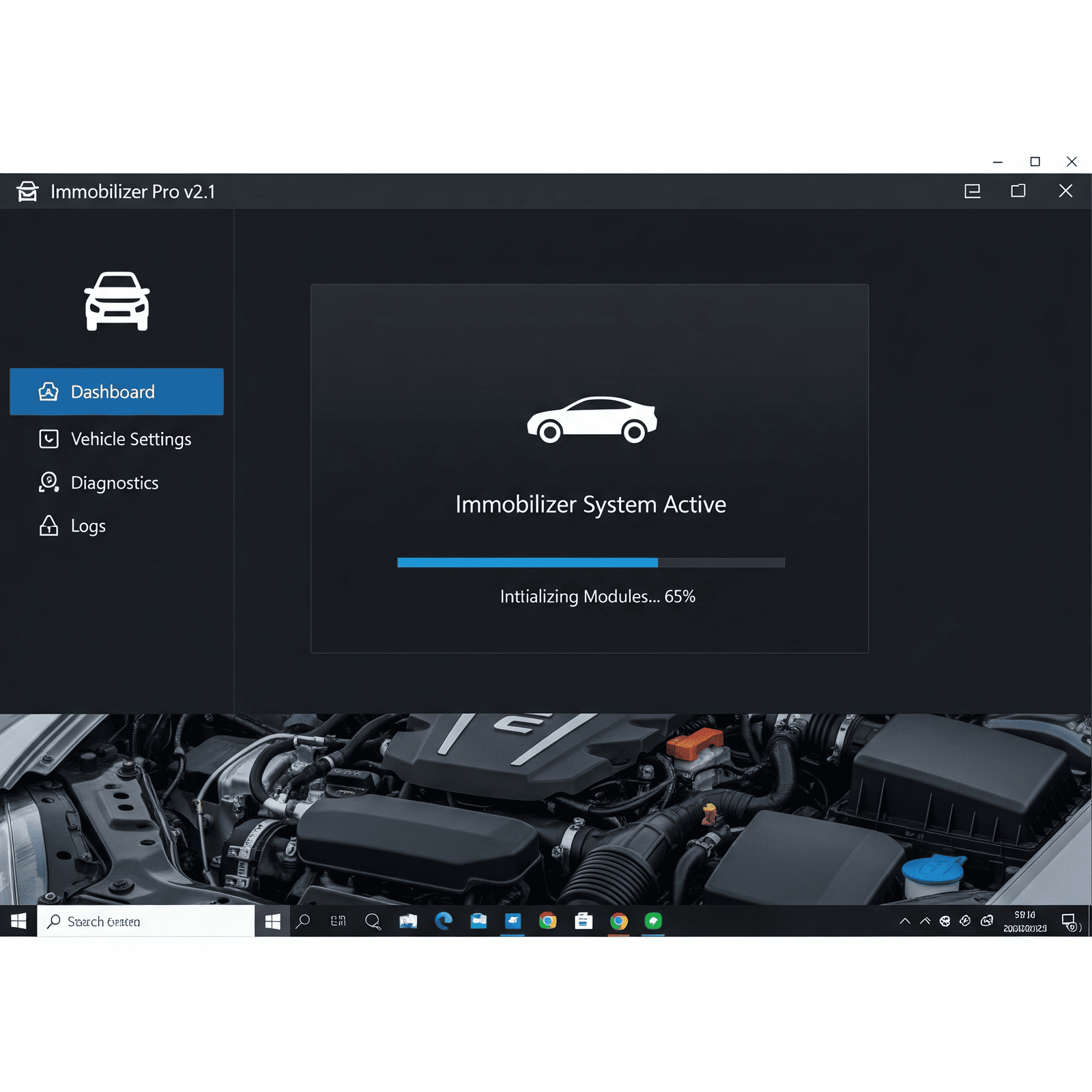This screenshot has width=1092, height=1092.
Task: Open the Diagnostics page
Action: click(114, 483)
